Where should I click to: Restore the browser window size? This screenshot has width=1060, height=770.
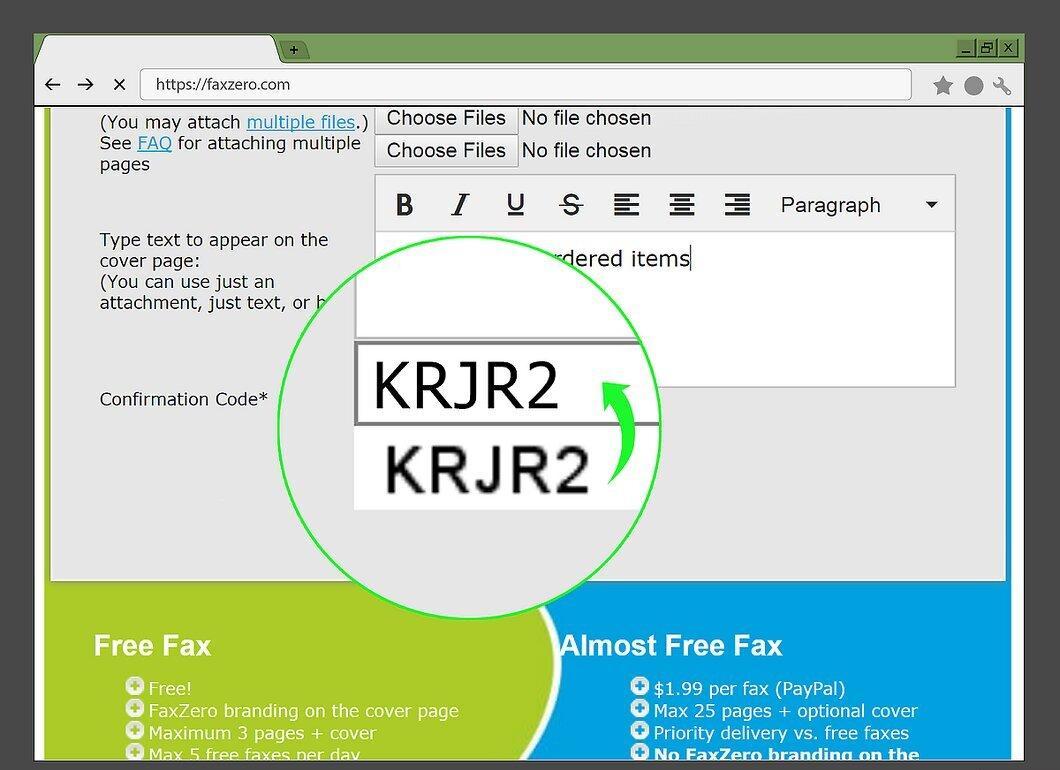[987, 48]
